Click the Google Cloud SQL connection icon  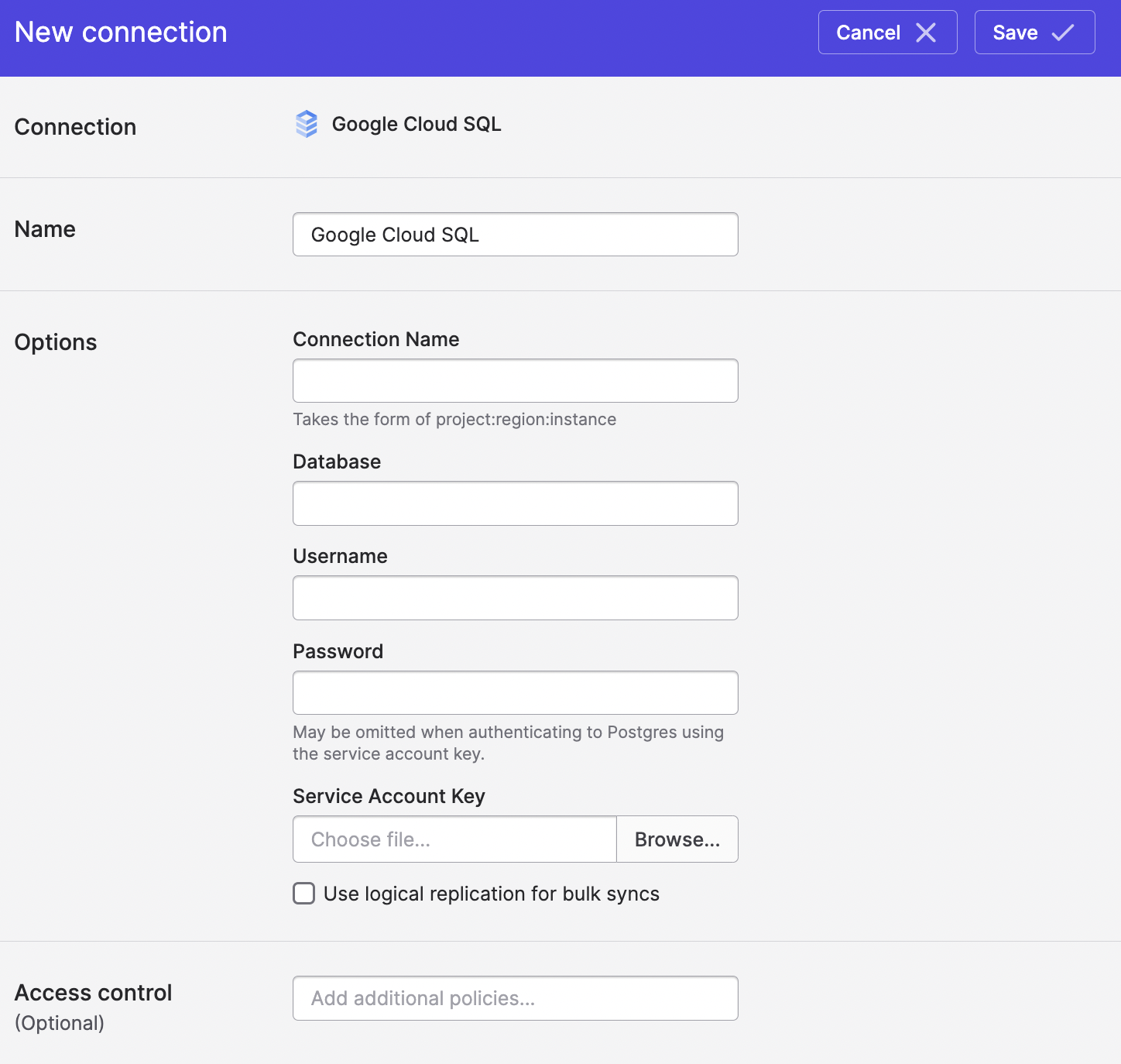pos(307,124)
